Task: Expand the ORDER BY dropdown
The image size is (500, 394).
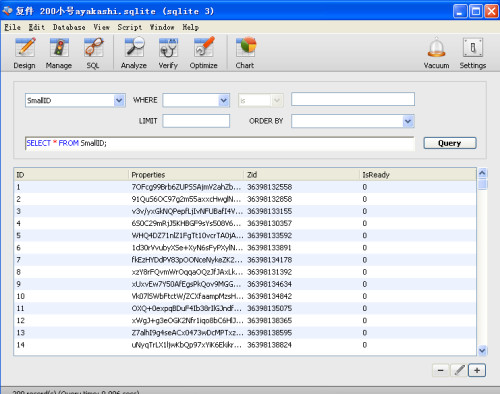Action: [408, 121]
